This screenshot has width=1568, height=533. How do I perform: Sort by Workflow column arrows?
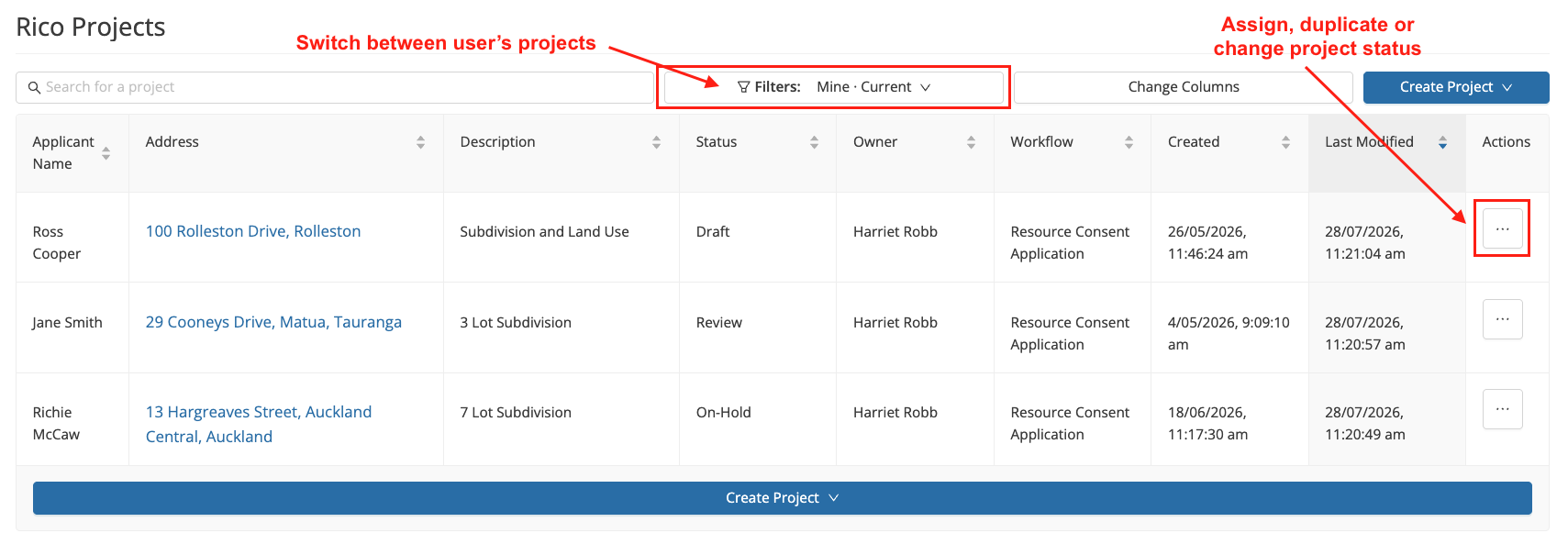pos(1129,142)
